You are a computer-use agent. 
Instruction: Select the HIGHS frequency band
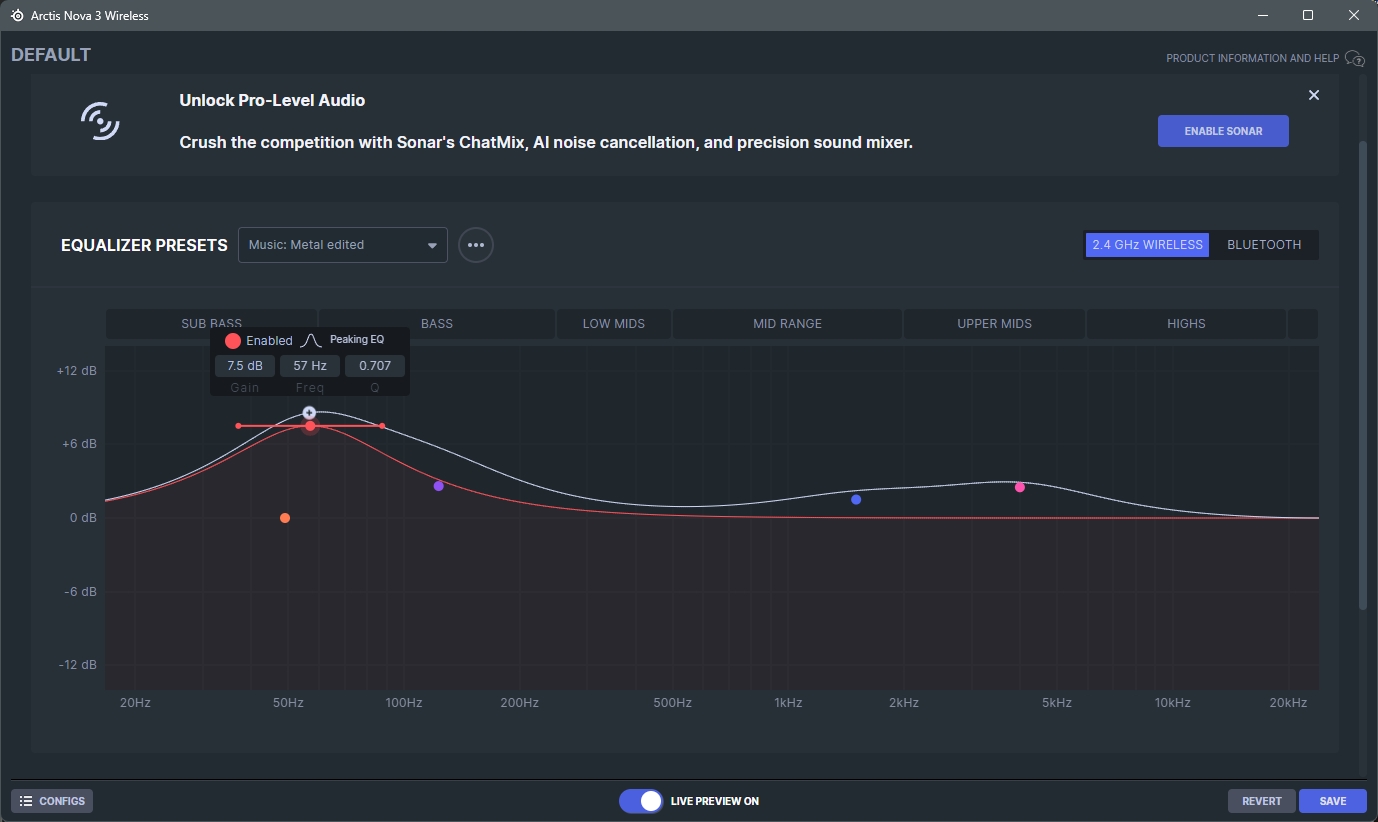click(1186, 324)
